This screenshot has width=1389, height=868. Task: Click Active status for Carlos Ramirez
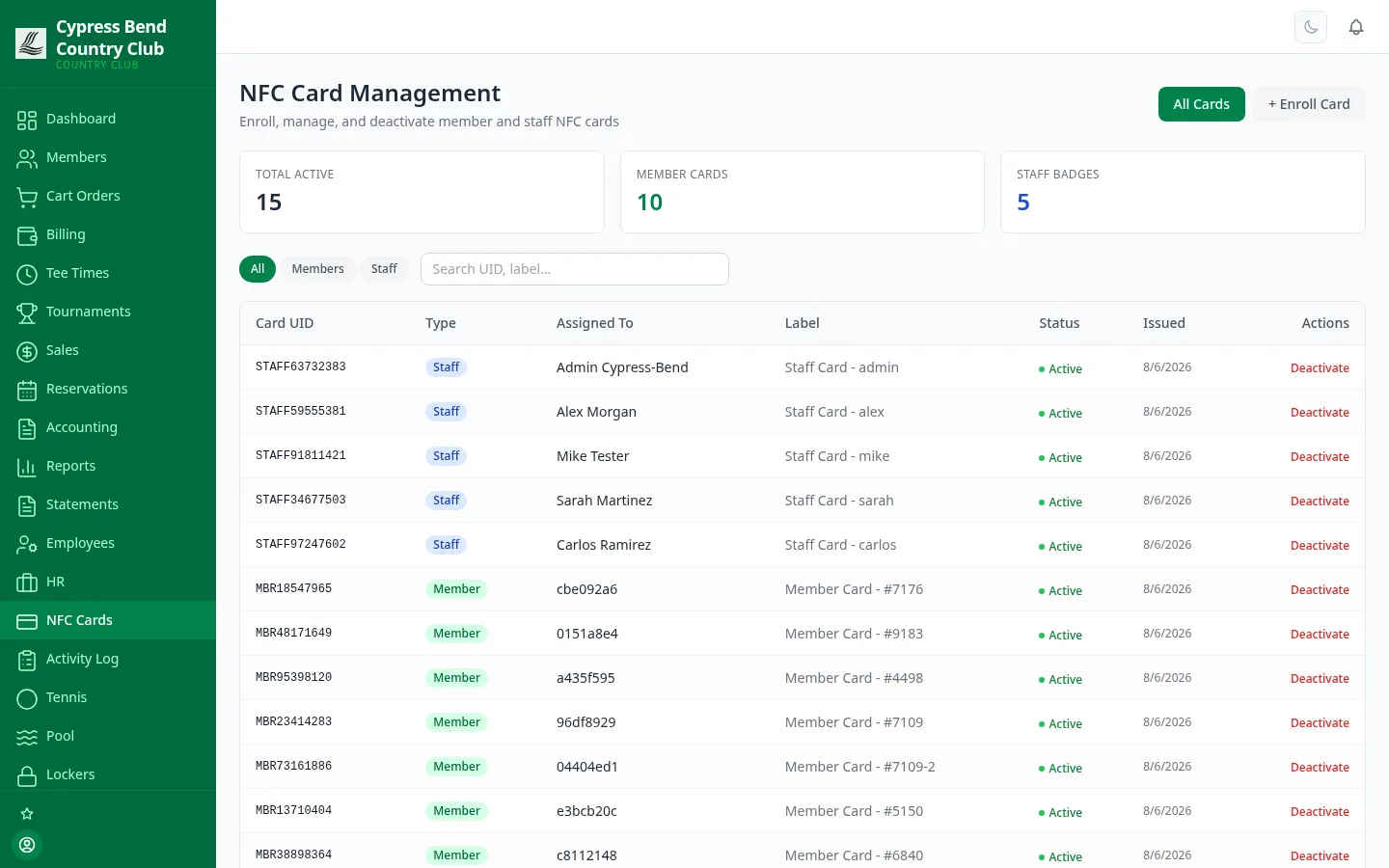pyautogui.click(x=1060, y=547)
